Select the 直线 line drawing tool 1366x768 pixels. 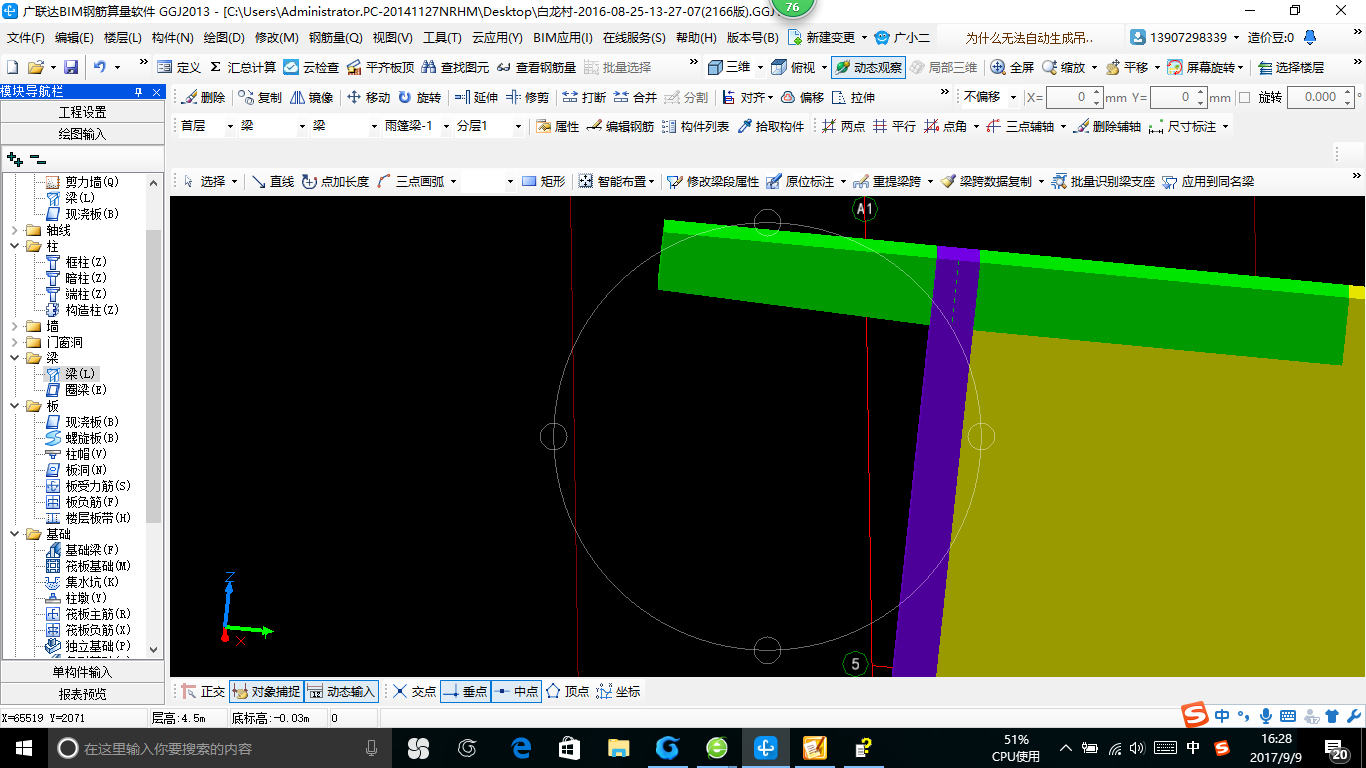coord(273,181)
